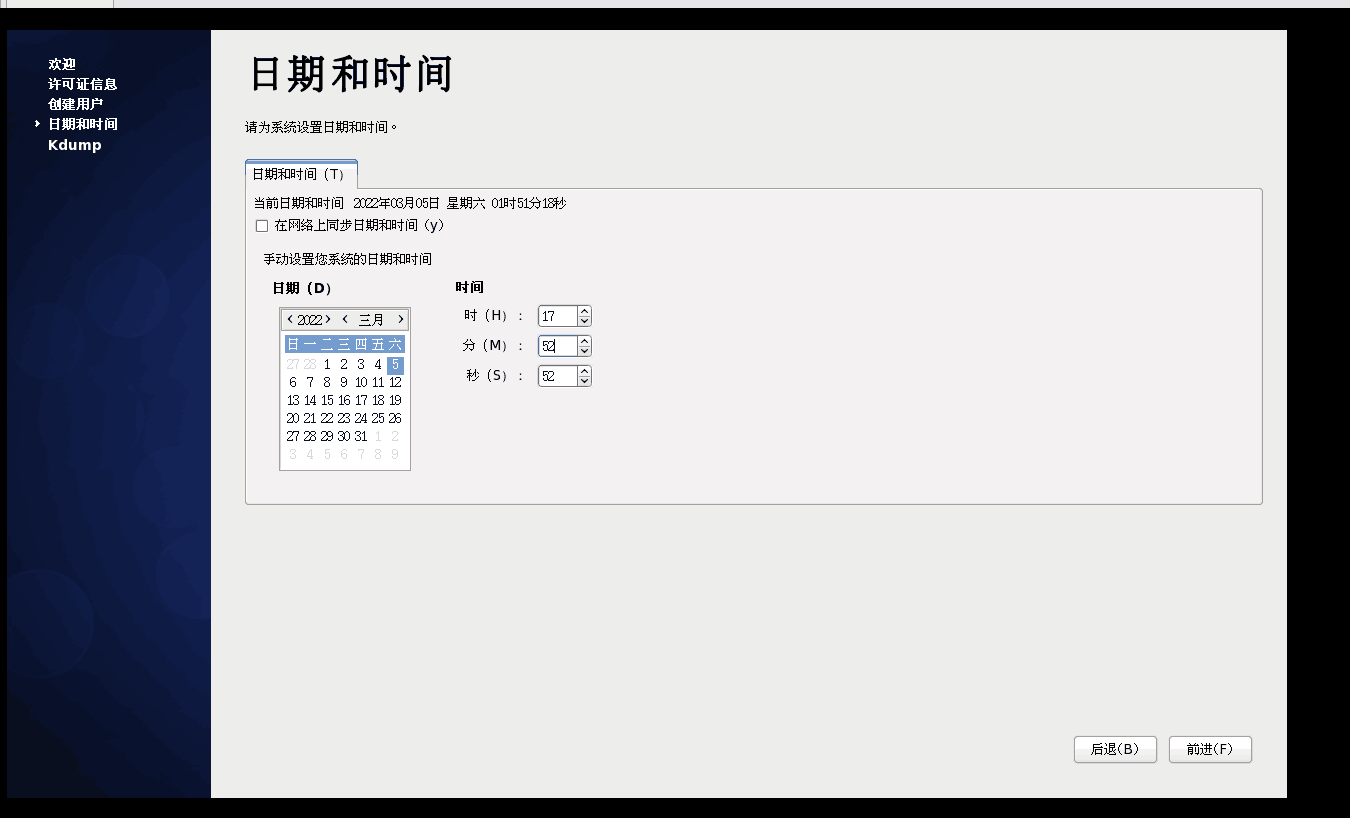Go to the next year in calendar
The height and width of the screenshot is (818, 1350).
click(x=328, y=319)
